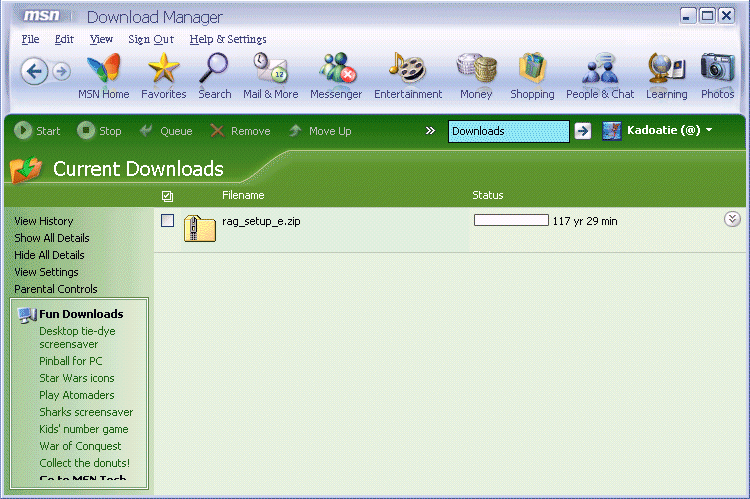Open Help & Settings menu
The image size is (750, 499).
[228, 39]
